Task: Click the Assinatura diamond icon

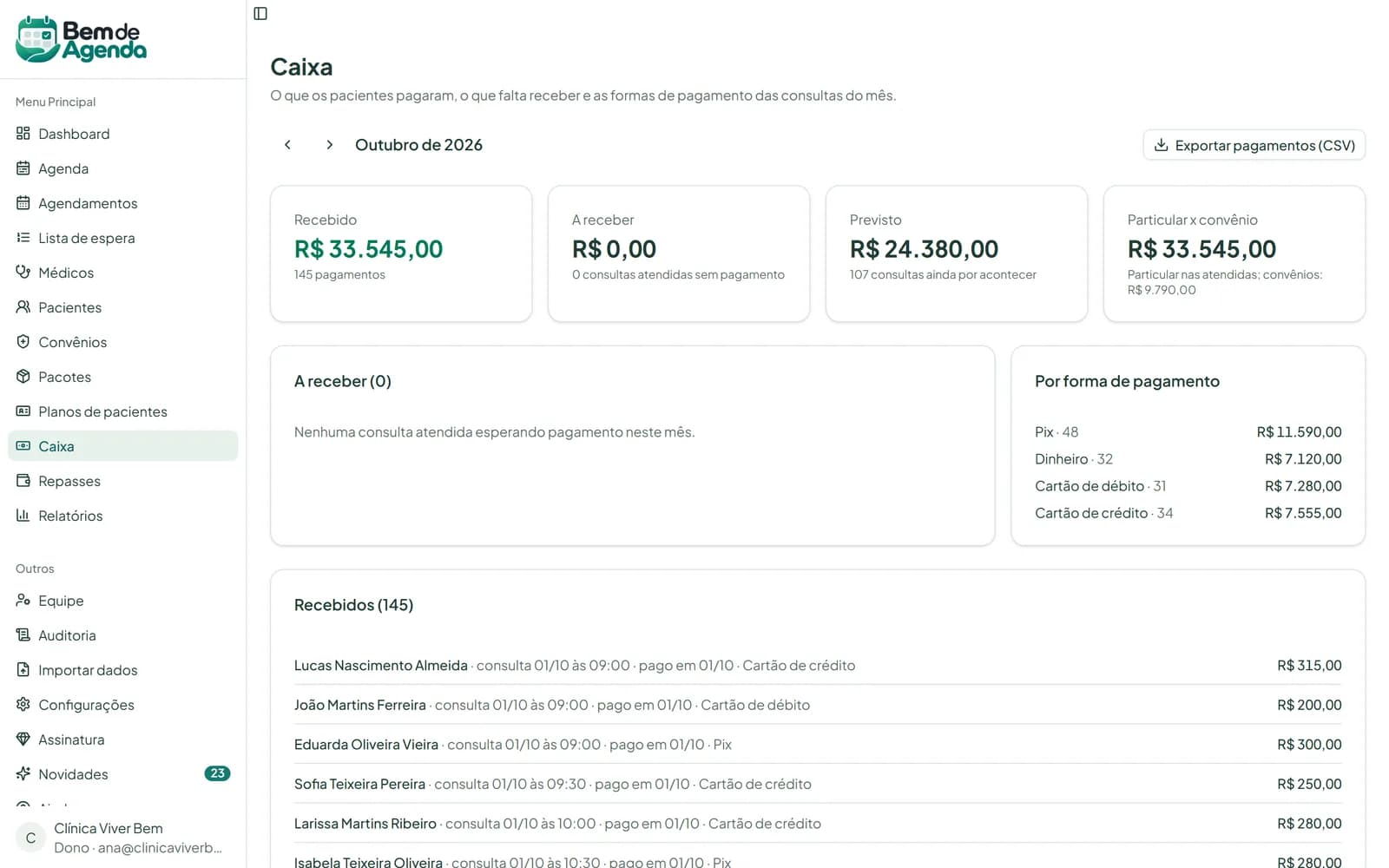Action: coord(23,740)
